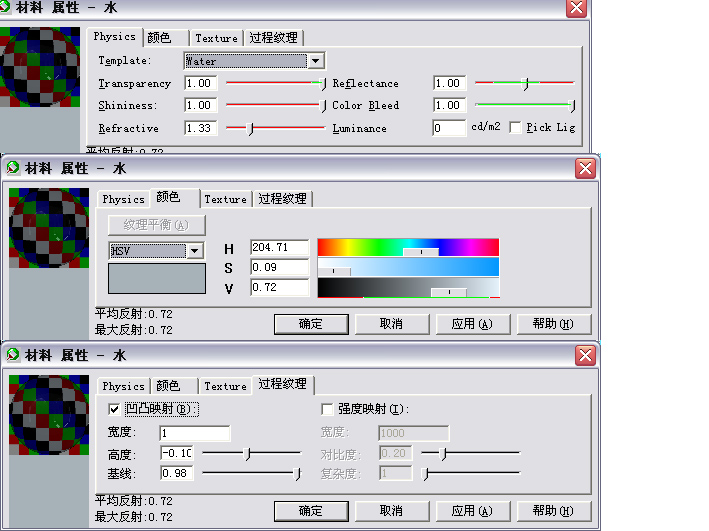The width and height of the screenshot is (709, 531).
Task: Click the gray color preview swatch
Action: pos(157,279)
